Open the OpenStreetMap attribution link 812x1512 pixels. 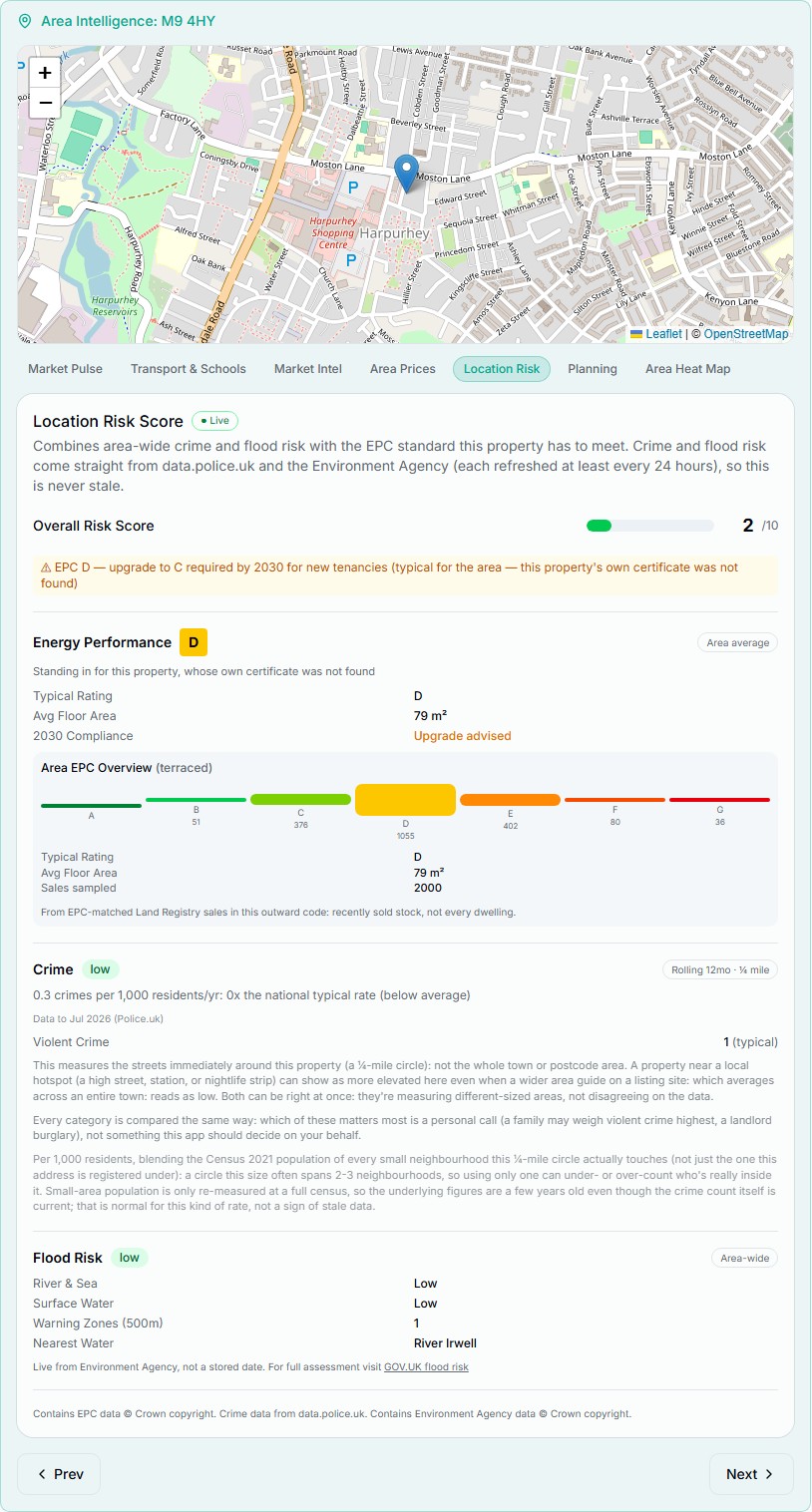pos(746,334)
